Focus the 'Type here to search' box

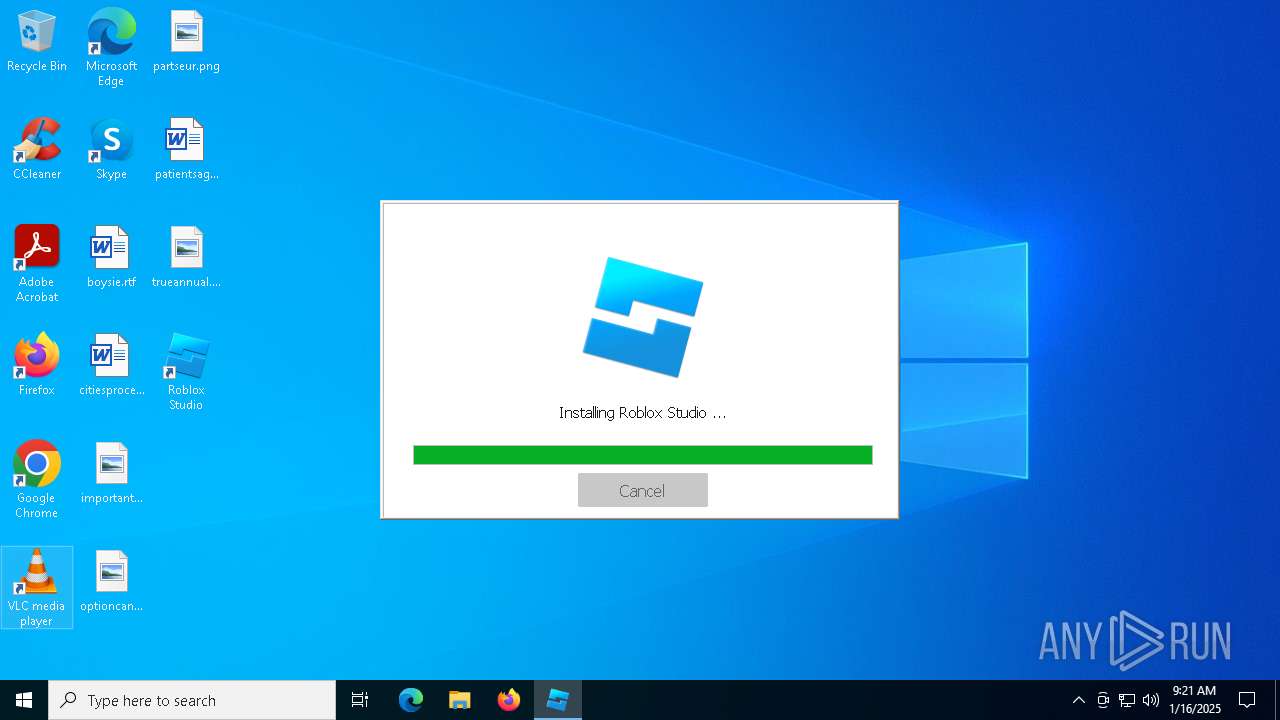(192, 700)
